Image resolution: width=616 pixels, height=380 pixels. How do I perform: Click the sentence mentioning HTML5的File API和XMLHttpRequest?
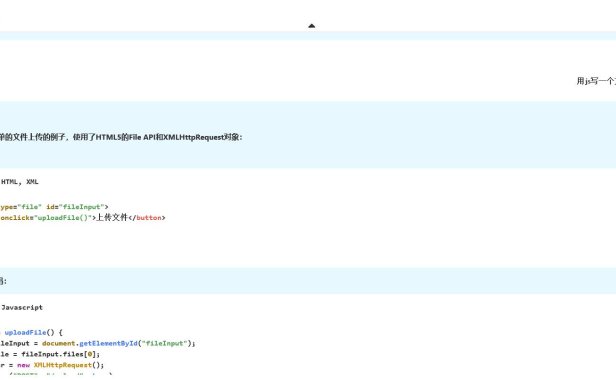coord(121,137)
